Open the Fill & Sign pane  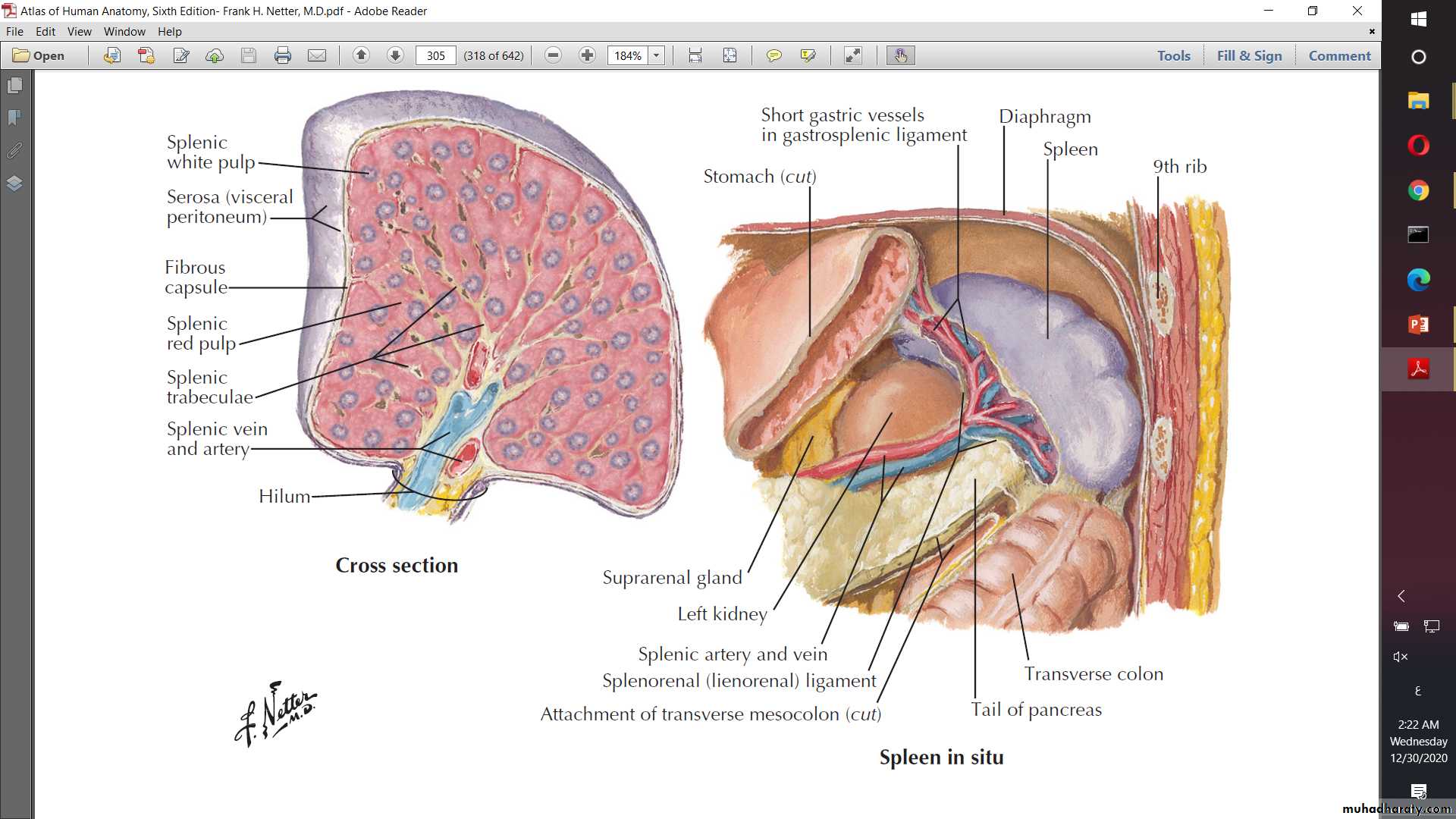1249,55
